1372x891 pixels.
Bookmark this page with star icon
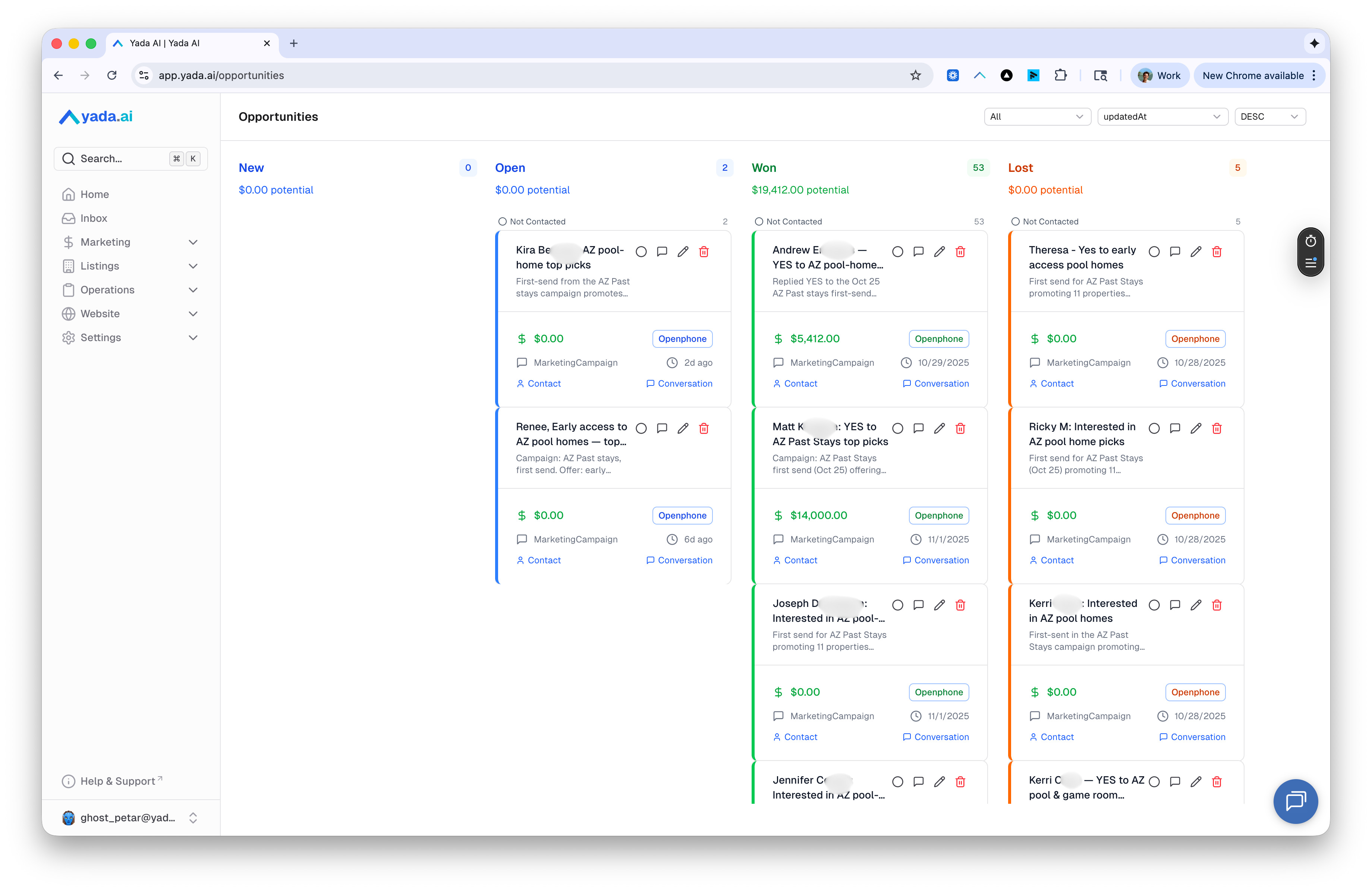pyautogui.click(x=915, y=76)
